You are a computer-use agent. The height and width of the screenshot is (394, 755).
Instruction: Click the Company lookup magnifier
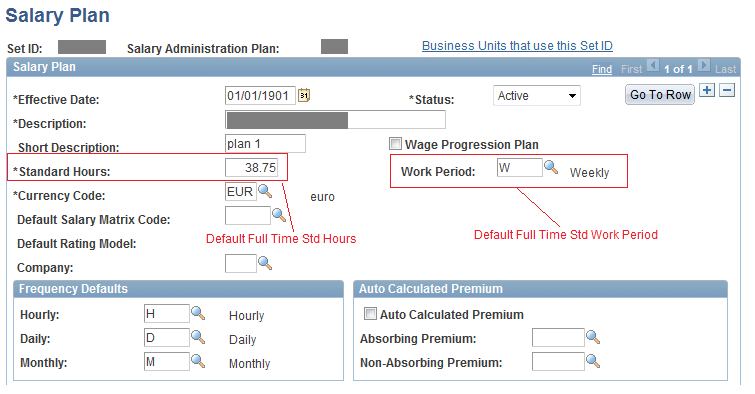(265, 263)
